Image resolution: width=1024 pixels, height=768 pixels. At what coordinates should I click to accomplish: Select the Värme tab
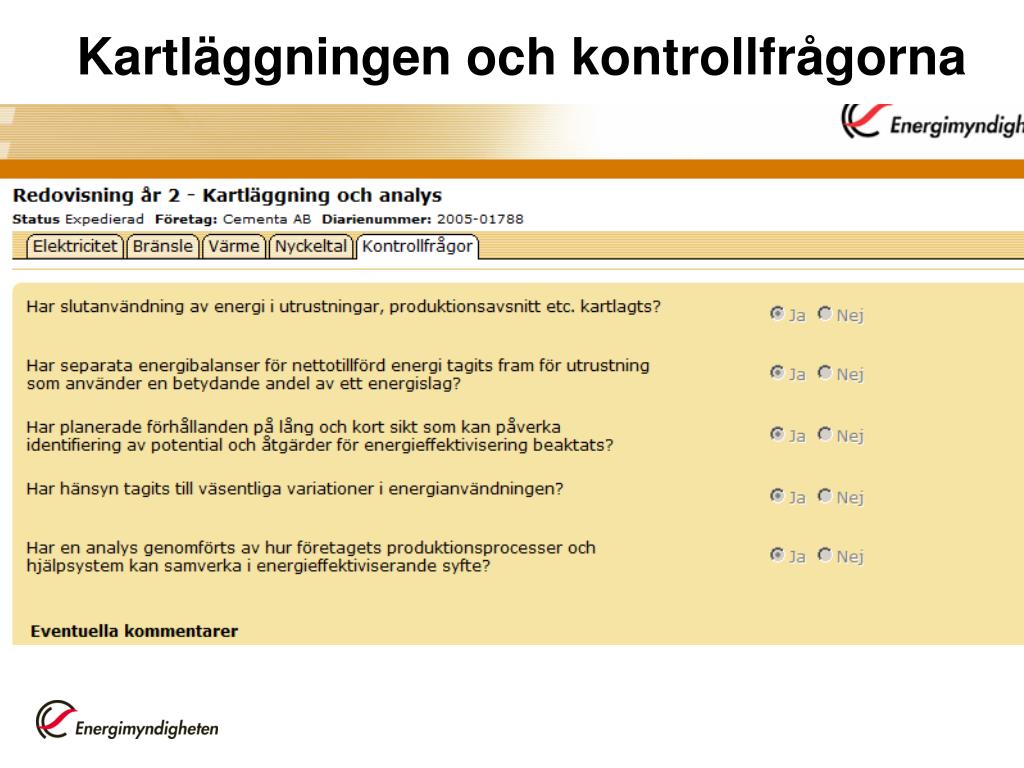click(234, 247)
